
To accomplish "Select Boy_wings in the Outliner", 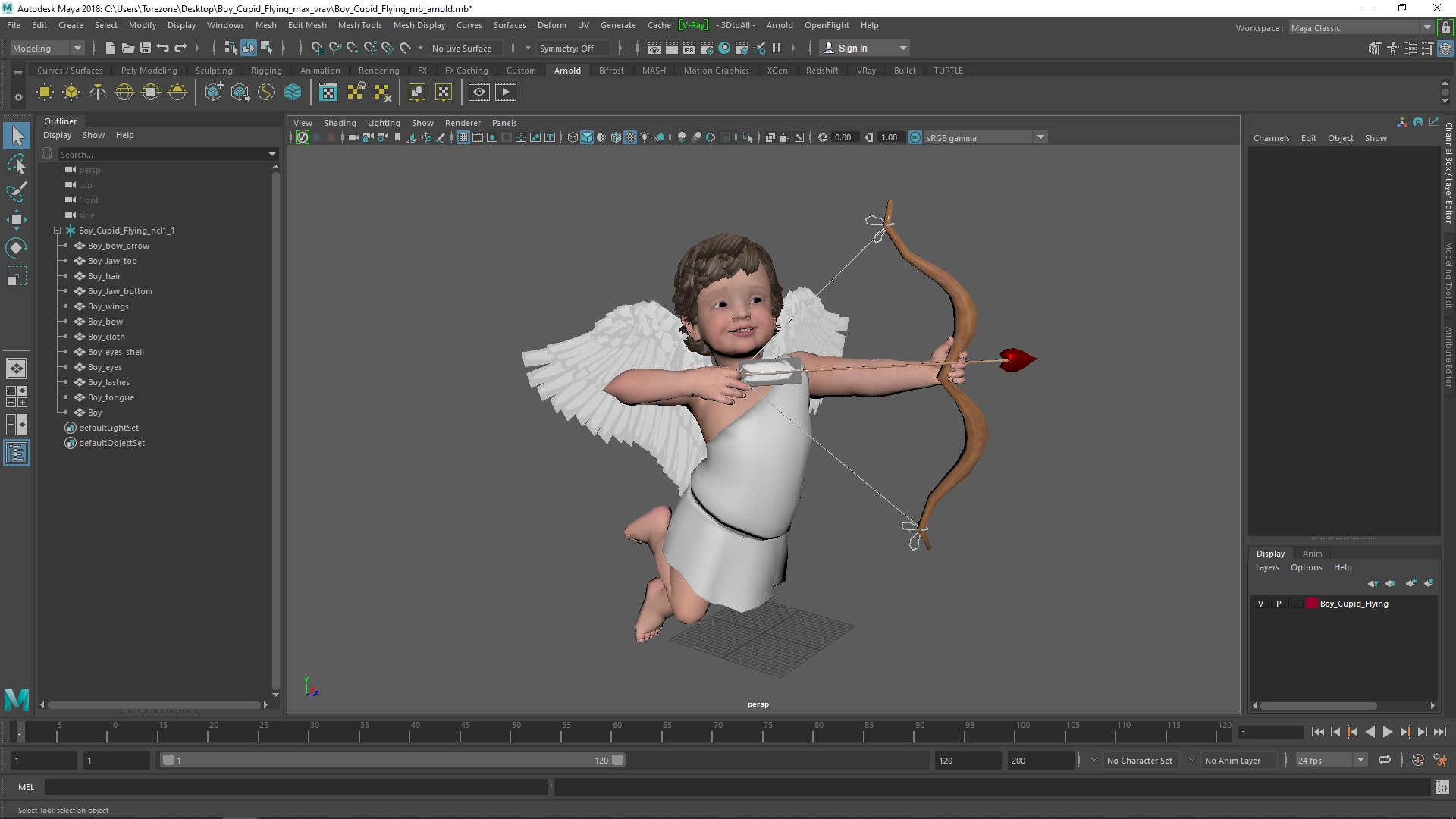I will (108, 306).
